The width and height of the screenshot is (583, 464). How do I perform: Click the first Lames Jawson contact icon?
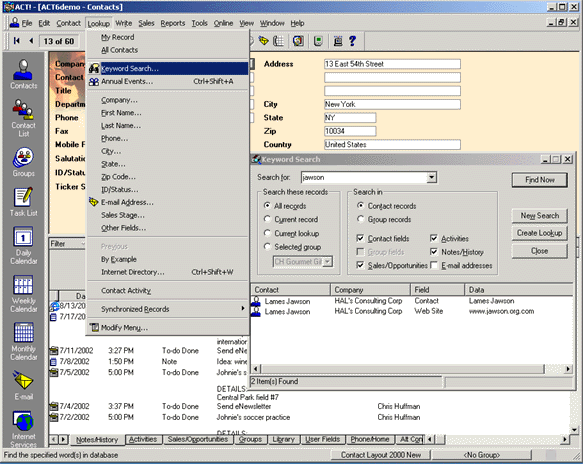coord(256,301)
